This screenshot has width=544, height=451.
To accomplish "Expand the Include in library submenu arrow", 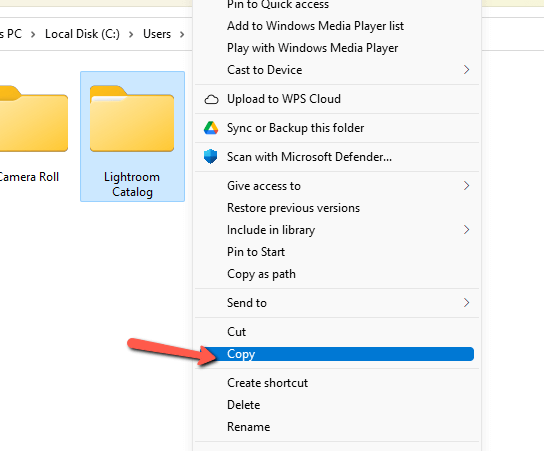I will pos(466,229).
